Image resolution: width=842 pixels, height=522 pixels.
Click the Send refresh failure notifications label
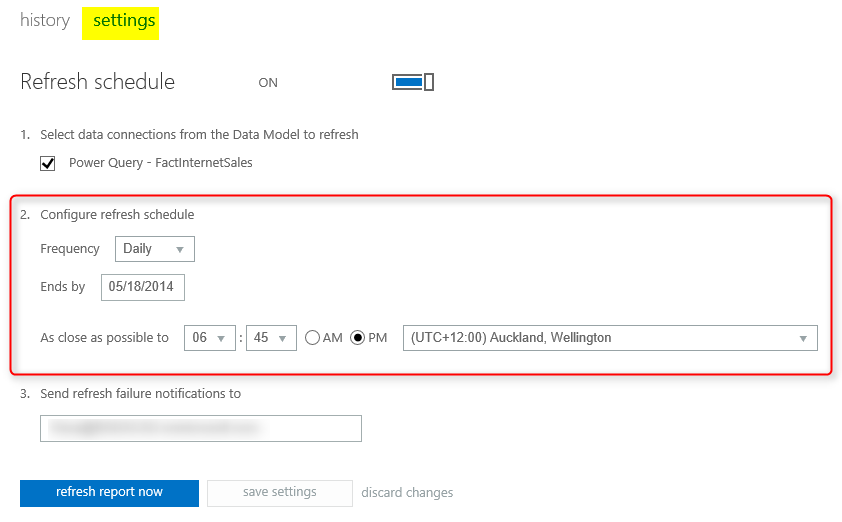click(140, 393)
